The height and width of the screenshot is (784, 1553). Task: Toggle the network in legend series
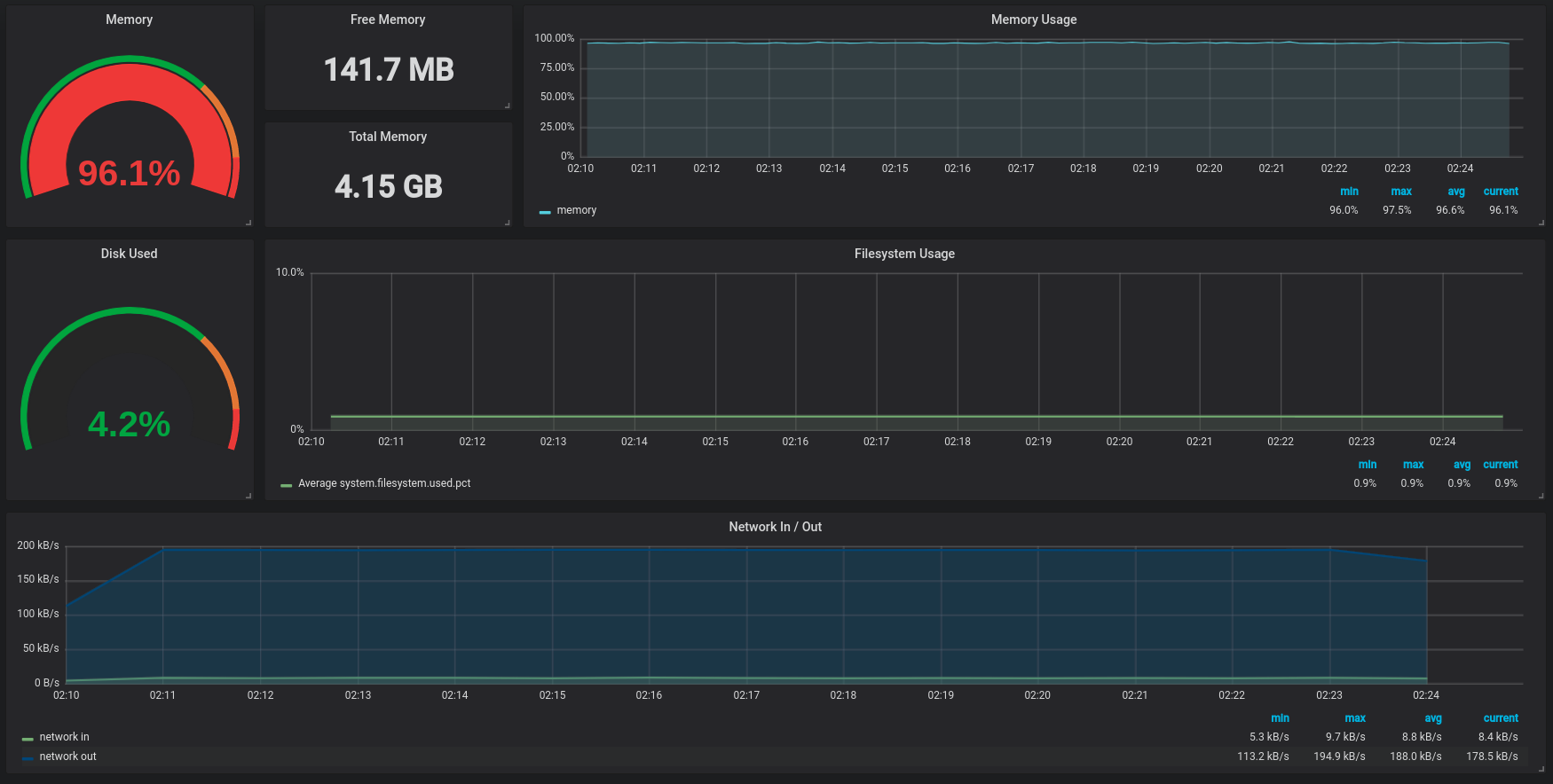pos(64,737)
